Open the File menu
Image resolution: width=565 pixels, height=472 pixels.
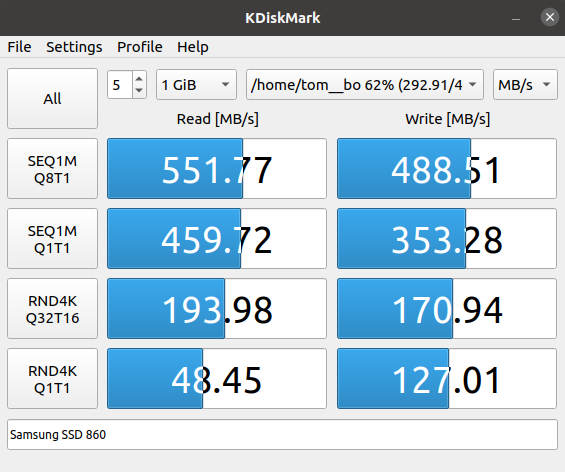coord(19,47)
